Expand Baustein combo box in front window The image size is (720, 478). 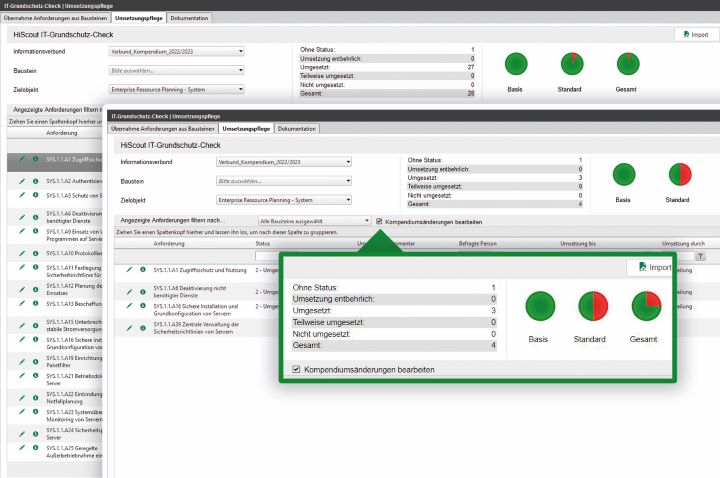click(x=284, y=181)
